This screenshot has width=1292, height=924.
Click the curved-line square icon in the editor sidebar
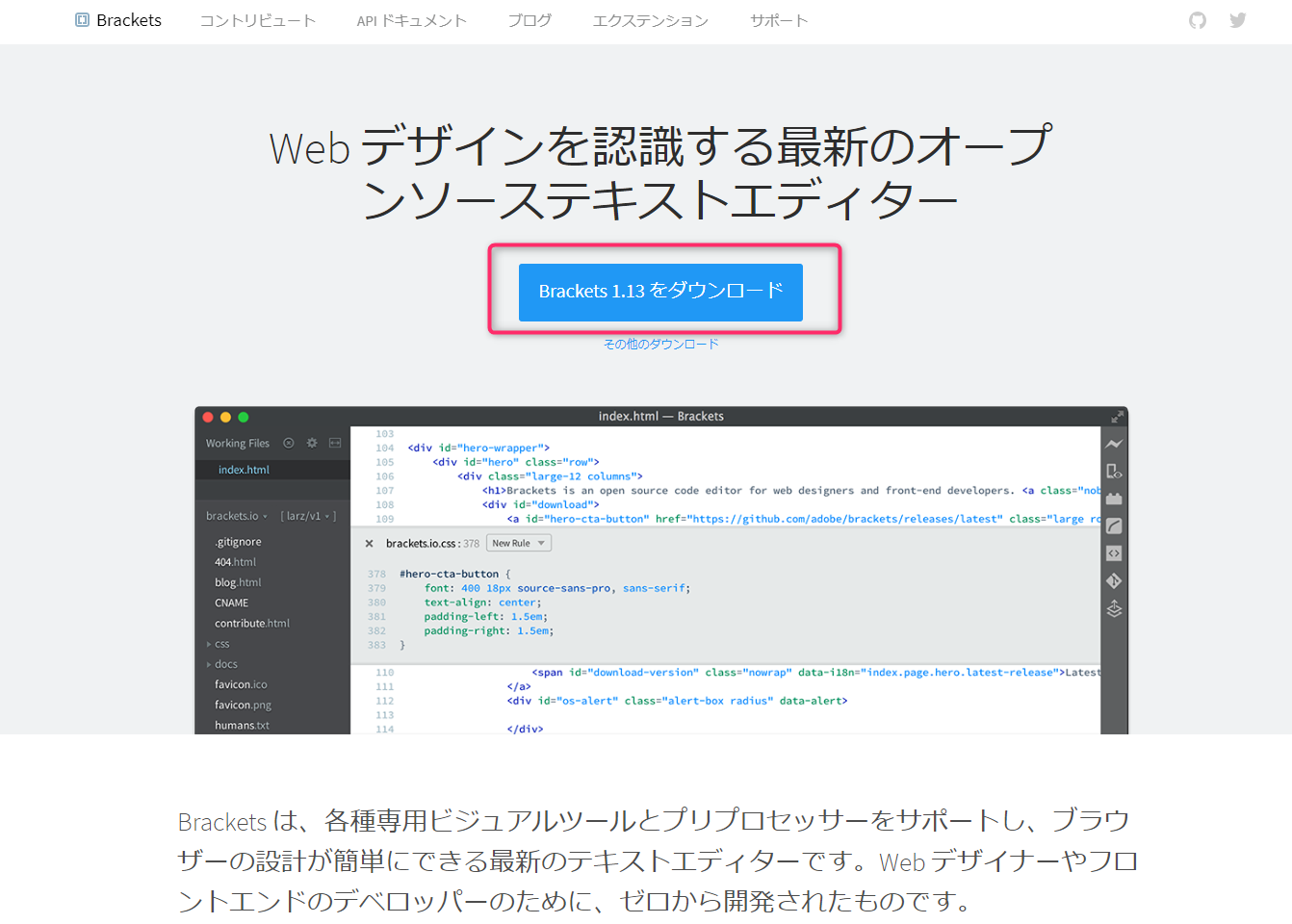1114,526
